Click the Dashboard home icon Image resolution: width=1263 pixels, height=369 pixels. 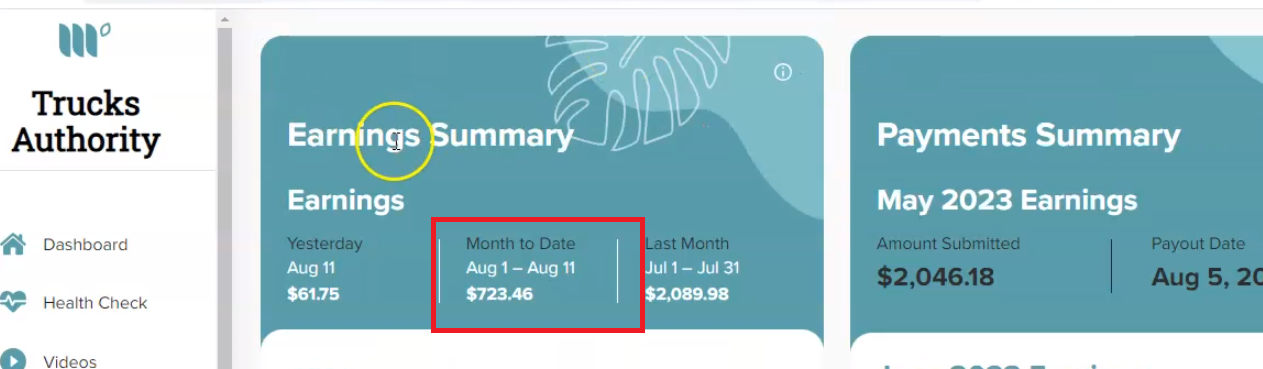[x=13, y=245]
